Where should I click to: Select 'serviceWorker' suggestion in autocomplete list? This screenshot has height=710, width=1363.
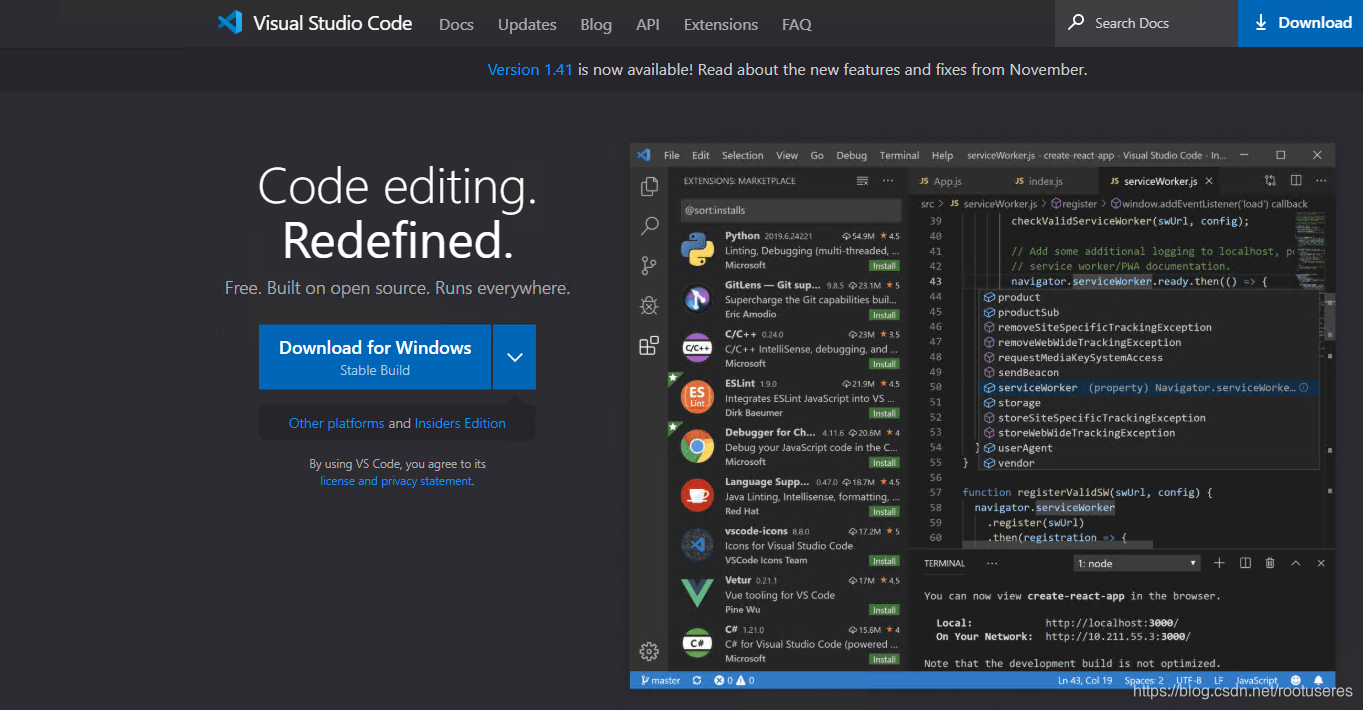click(x=1147, y=388)
